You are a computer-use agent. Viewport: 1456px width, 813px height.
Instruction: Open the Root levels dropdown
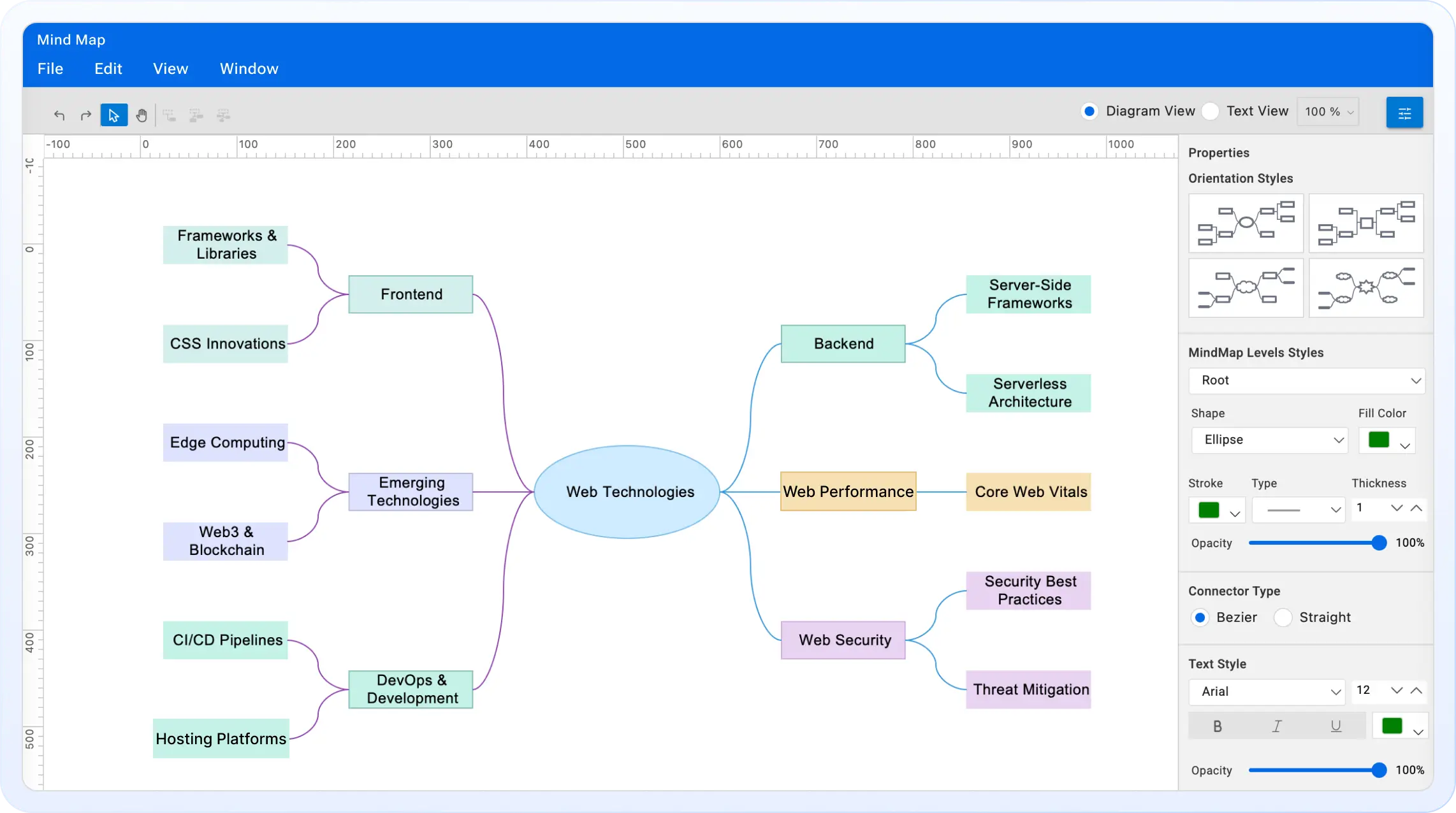coord(1306,380)
